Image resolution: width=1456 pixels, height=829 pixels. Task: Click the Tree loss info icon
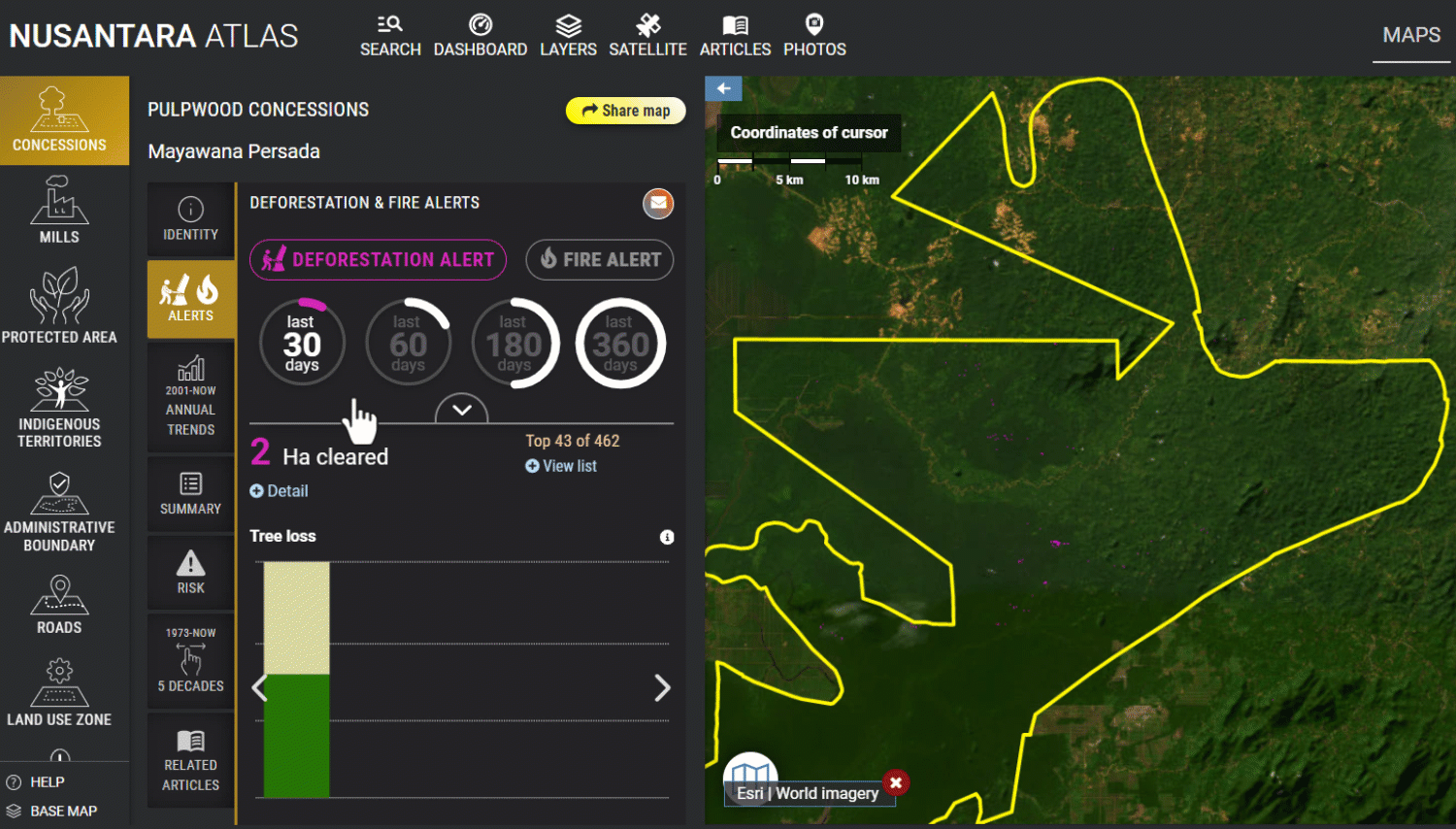[667, 537]
